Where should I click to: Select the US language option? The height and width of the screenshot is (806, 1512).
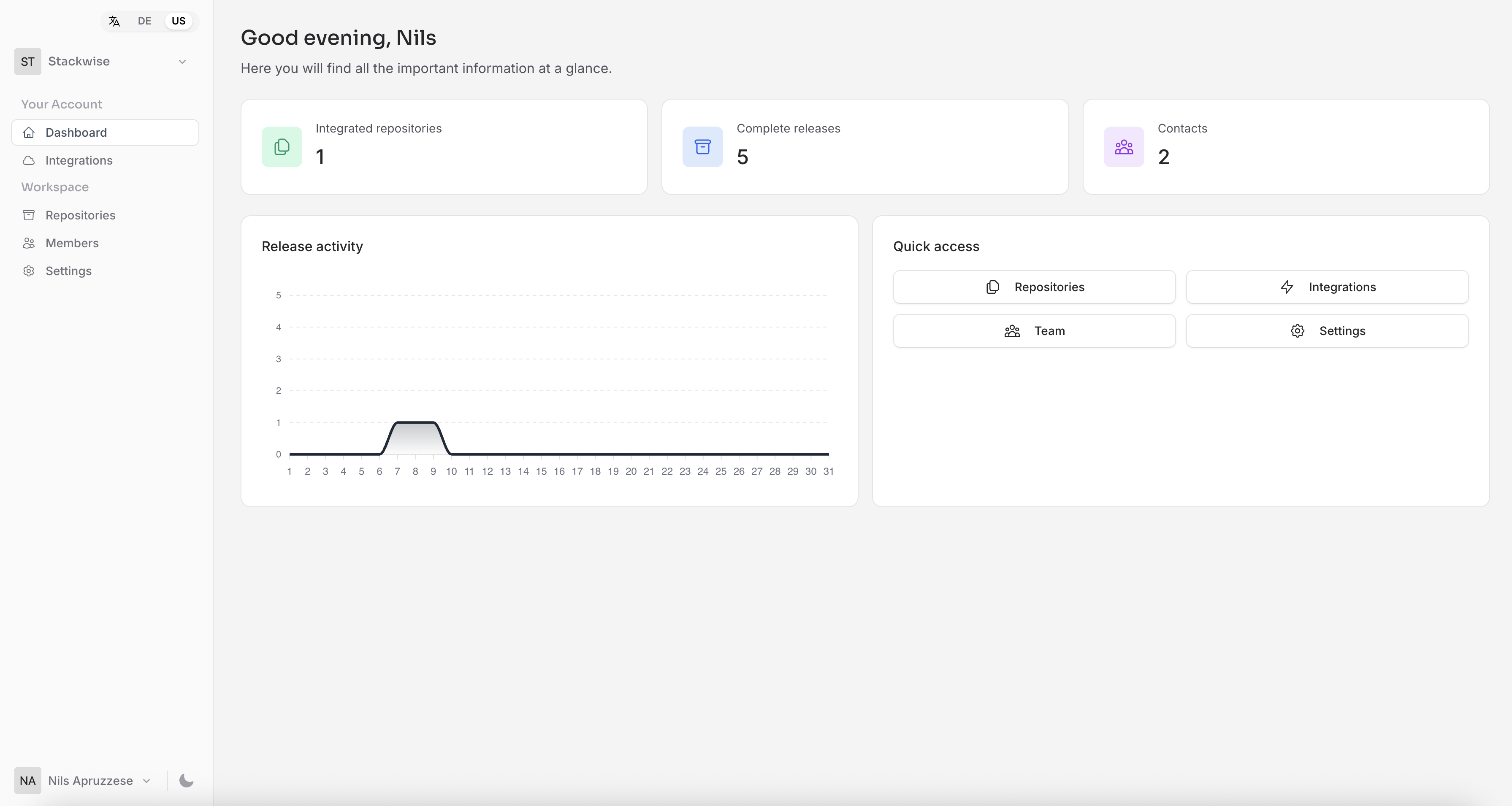click(x=179, y=21)
